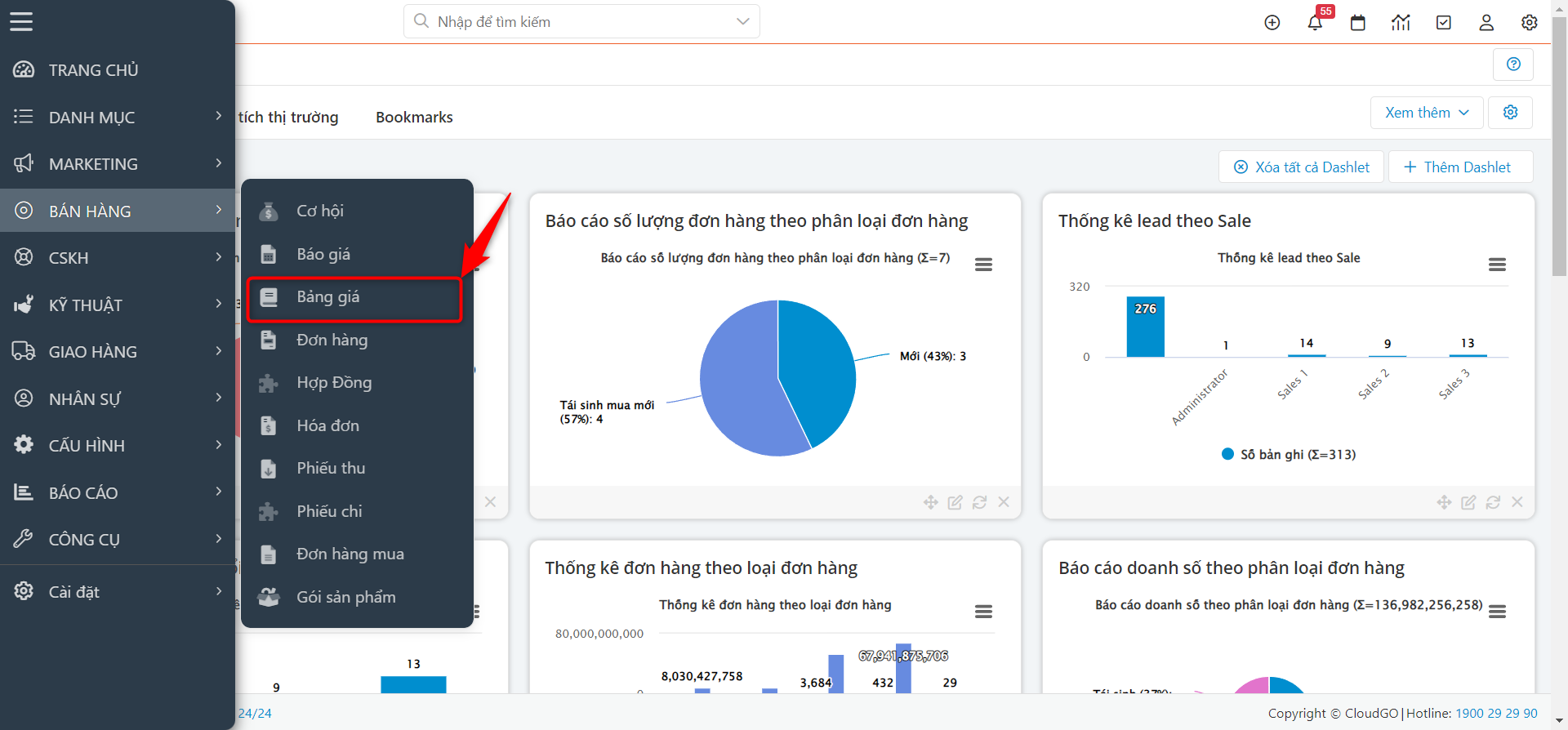The height and width of the screenshot is (730, 1568).
Task: Click the Sales 1 axis label
Action: click(1292, 384)
